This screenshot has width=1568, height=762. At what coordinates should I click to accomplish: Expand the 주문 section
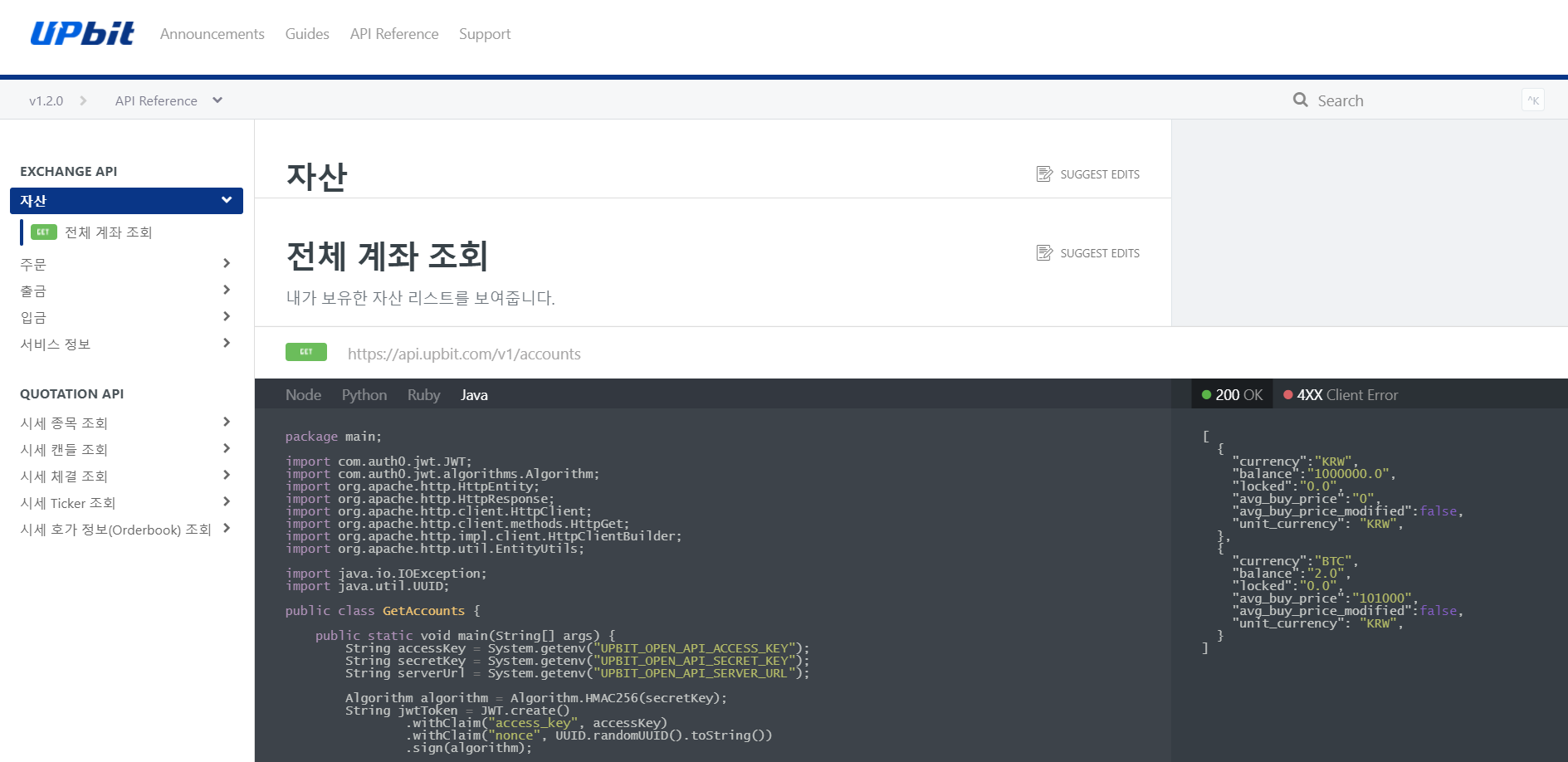126,264
